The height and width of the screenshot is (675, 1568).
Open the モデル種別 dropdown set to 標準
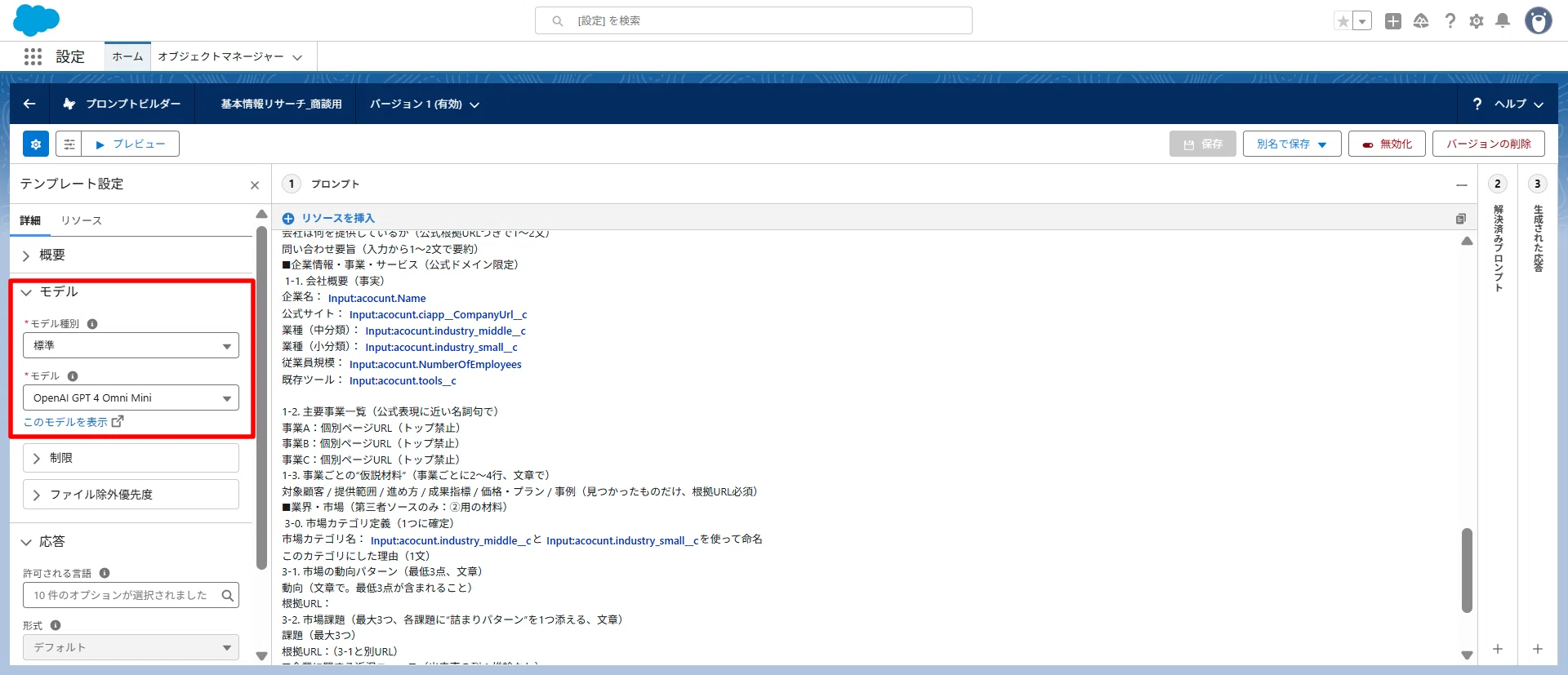coord(131,345)
